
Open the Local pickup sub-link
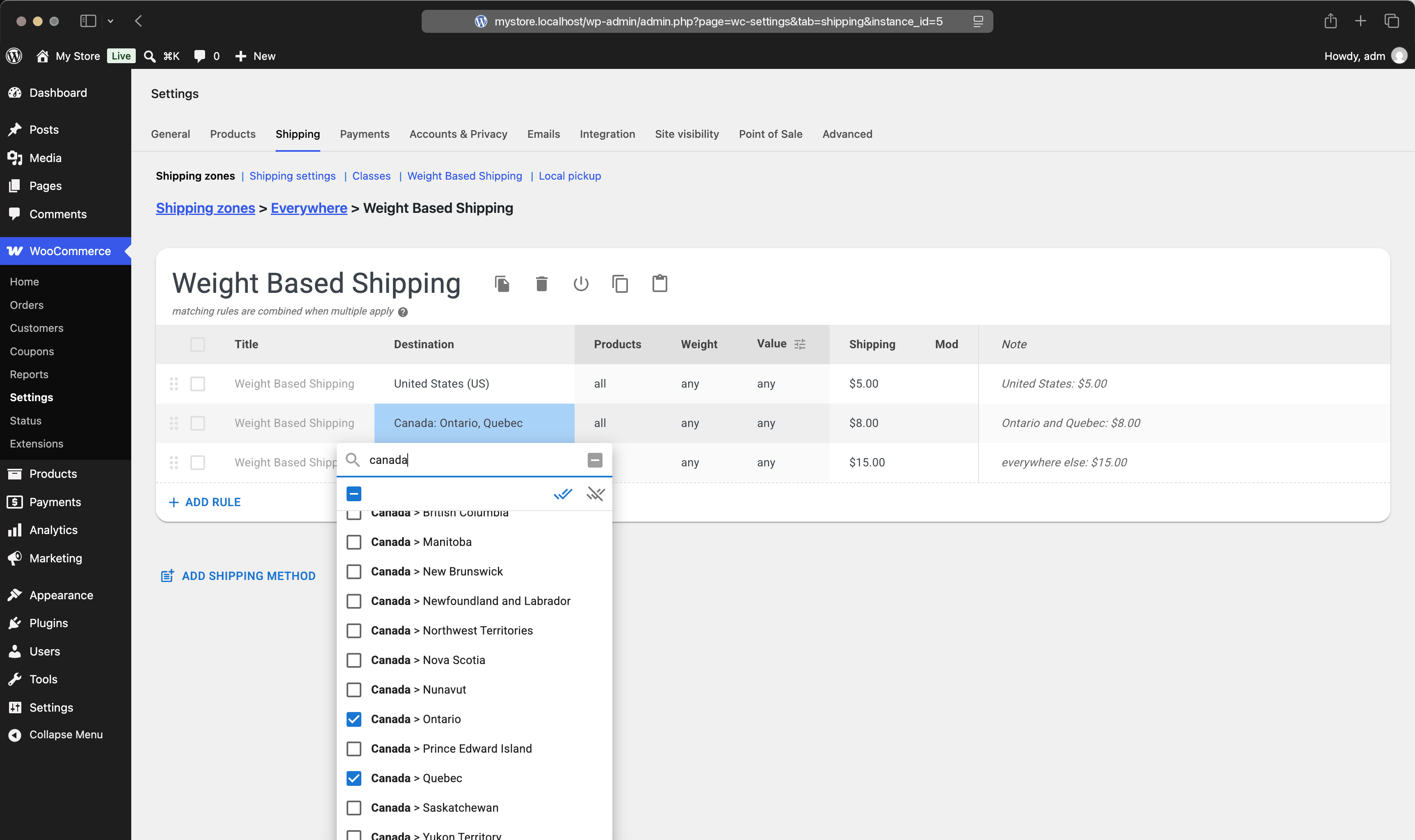click(x=569, y=176)
